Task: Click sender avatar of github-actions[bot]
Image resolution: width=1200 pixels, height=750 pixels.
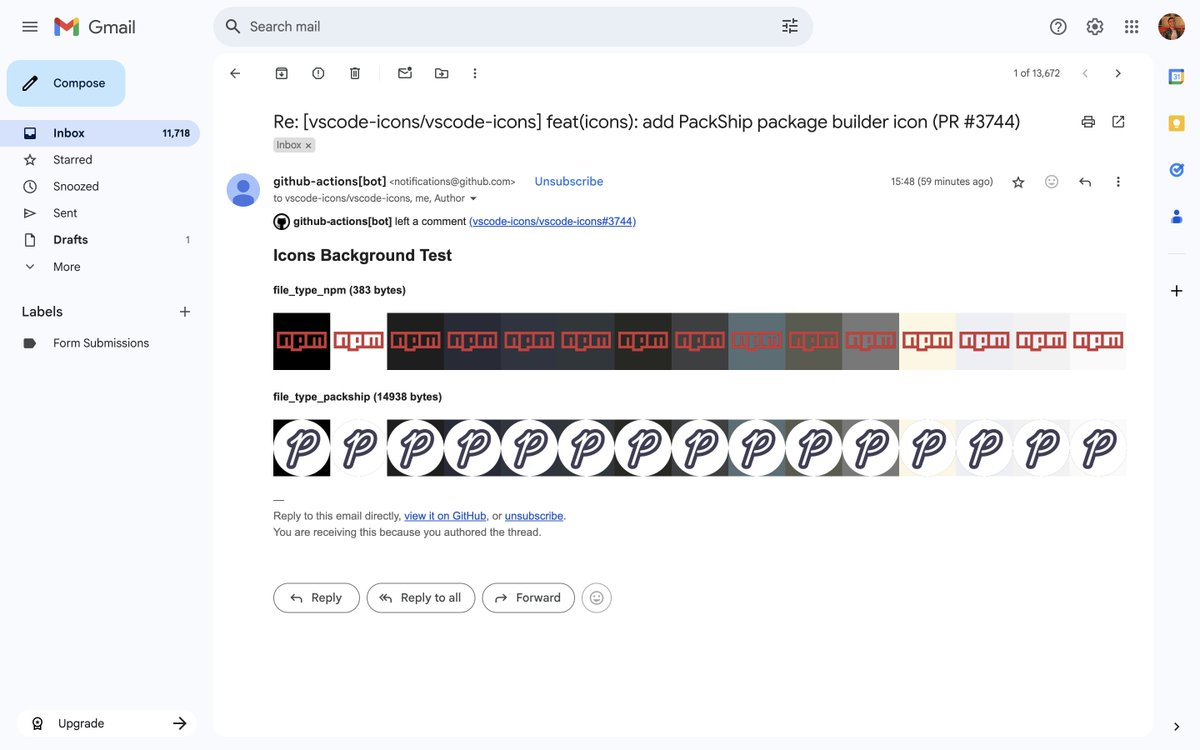Action: tap(243, 190)
